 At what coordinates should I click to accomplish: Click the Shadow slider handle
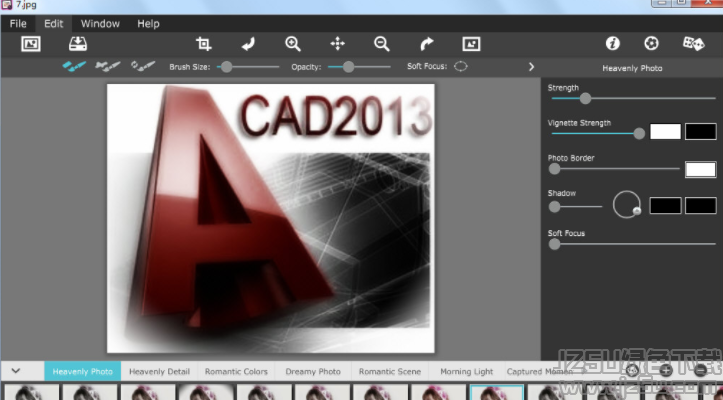tap(554, 207)
